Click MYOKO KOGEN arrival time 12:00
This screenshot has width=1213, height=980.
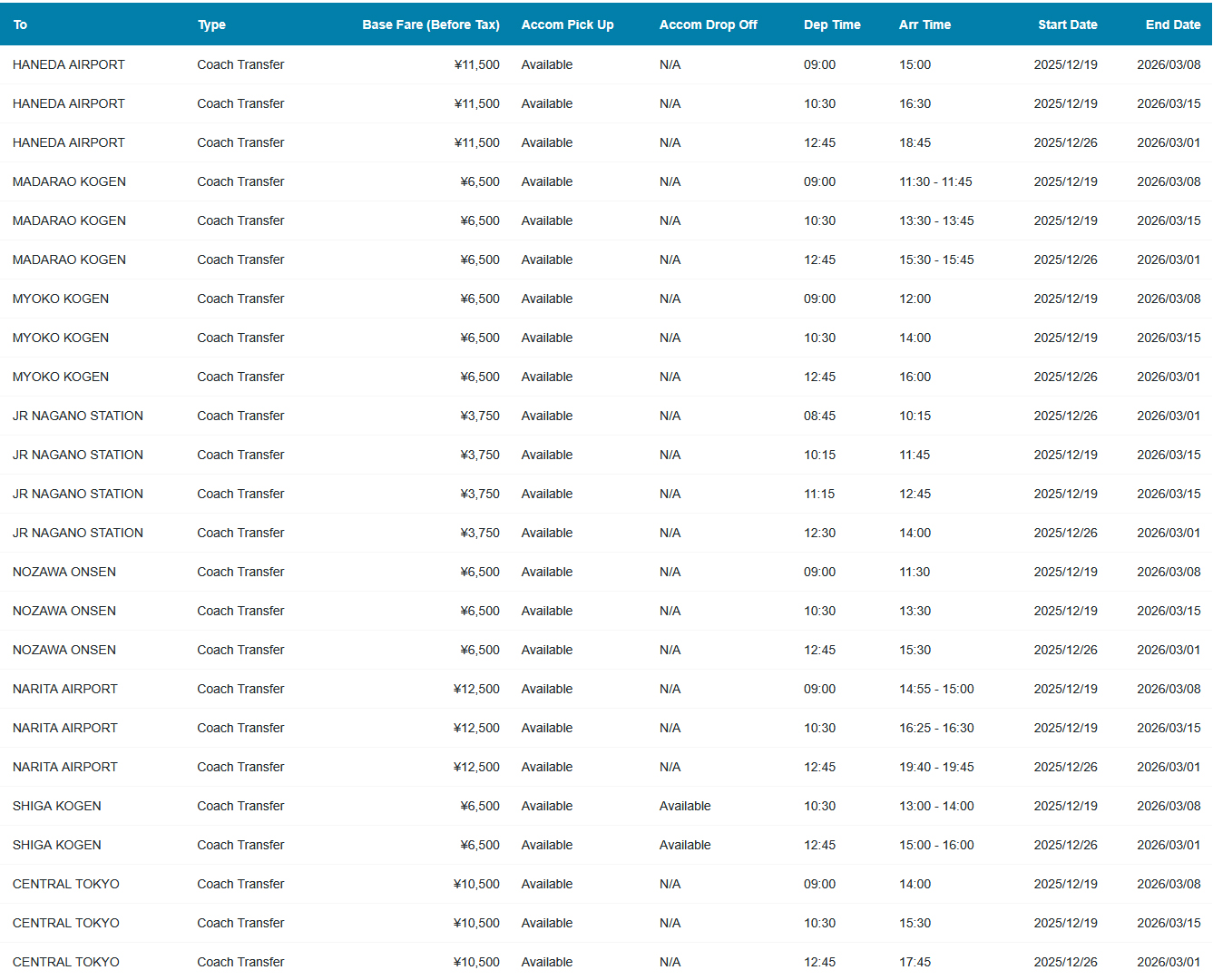click(x=915, y=299)
